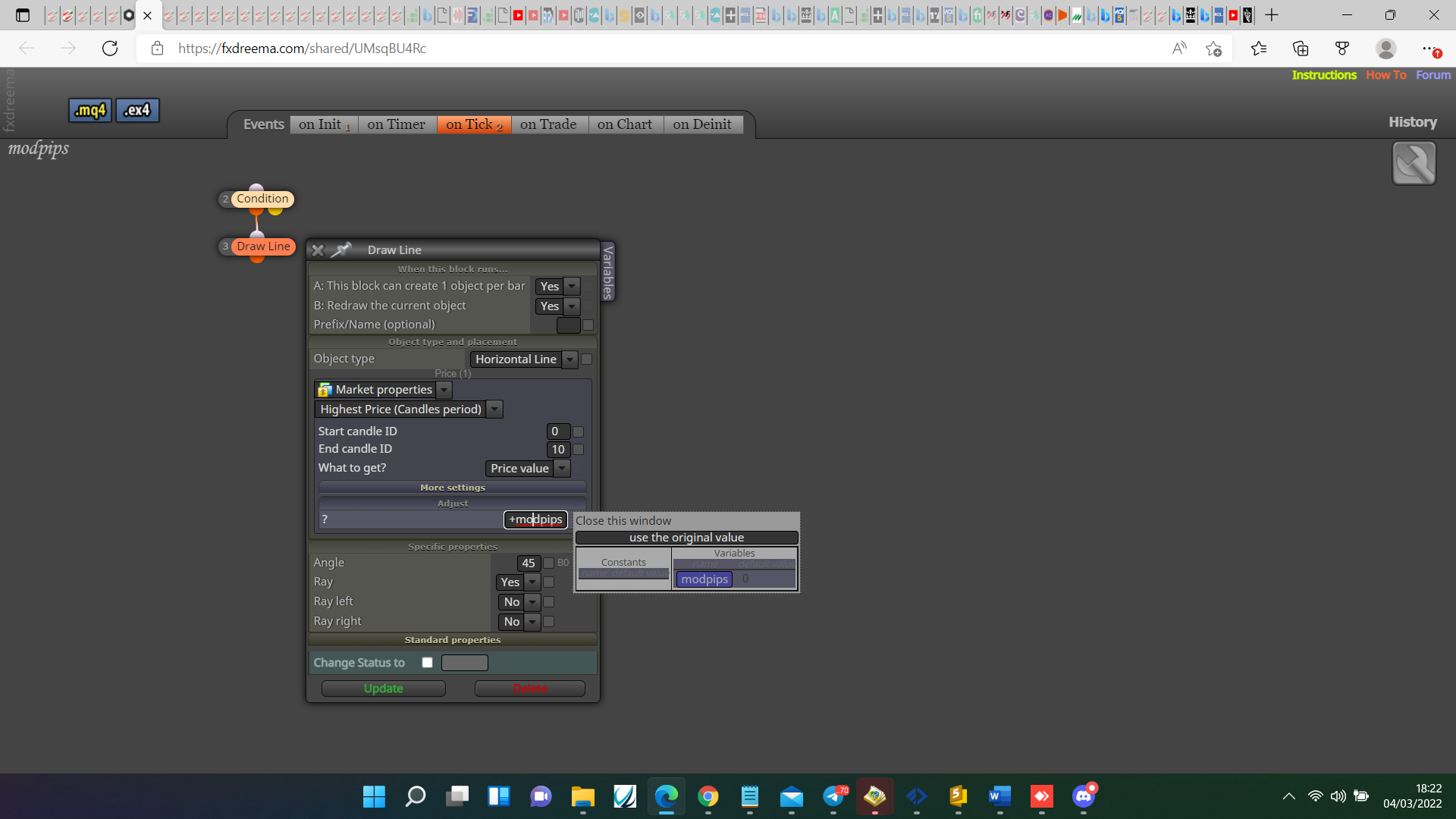Image resolution: width=1456 pixels, height=819 pixels.
Task: Open taskbar Search
Action: pyautogui.click(x=416, y=796)
